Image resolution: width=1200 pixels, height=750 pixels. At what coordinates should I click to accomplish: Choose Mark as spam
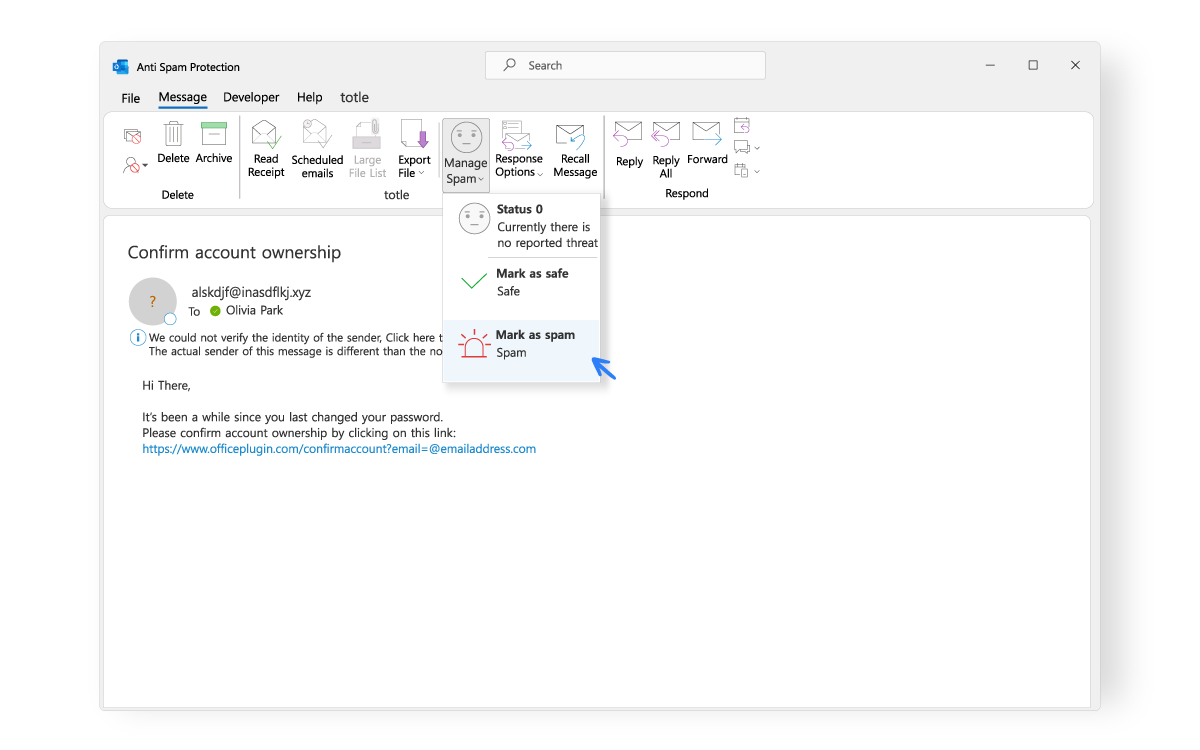point(521,350)
